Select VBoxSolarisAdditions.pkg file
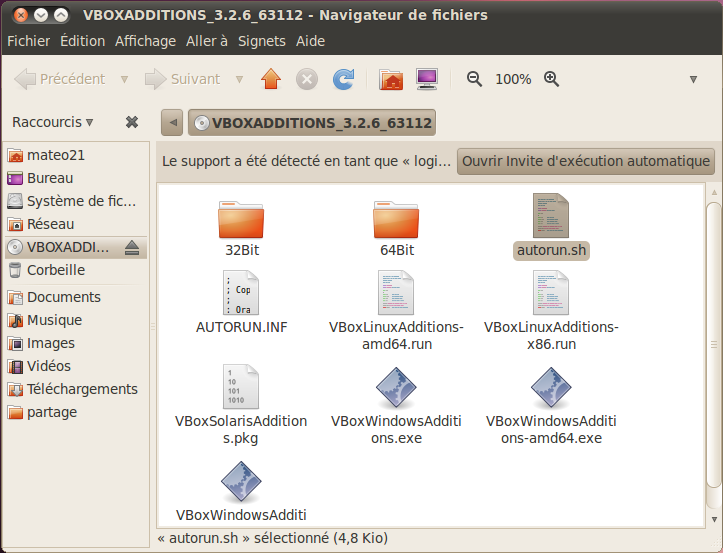Viewport: 723px width, 553px height. 241,404
